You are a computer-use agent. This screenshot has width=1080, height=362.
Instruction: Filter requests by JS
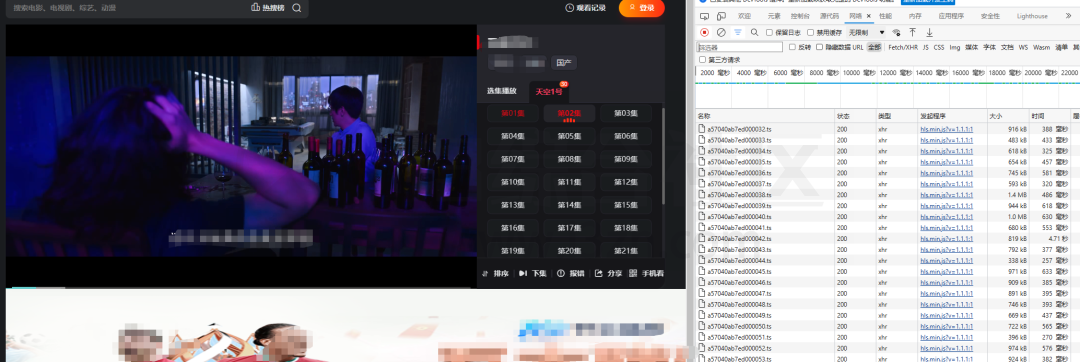click(x=926, y=47)
